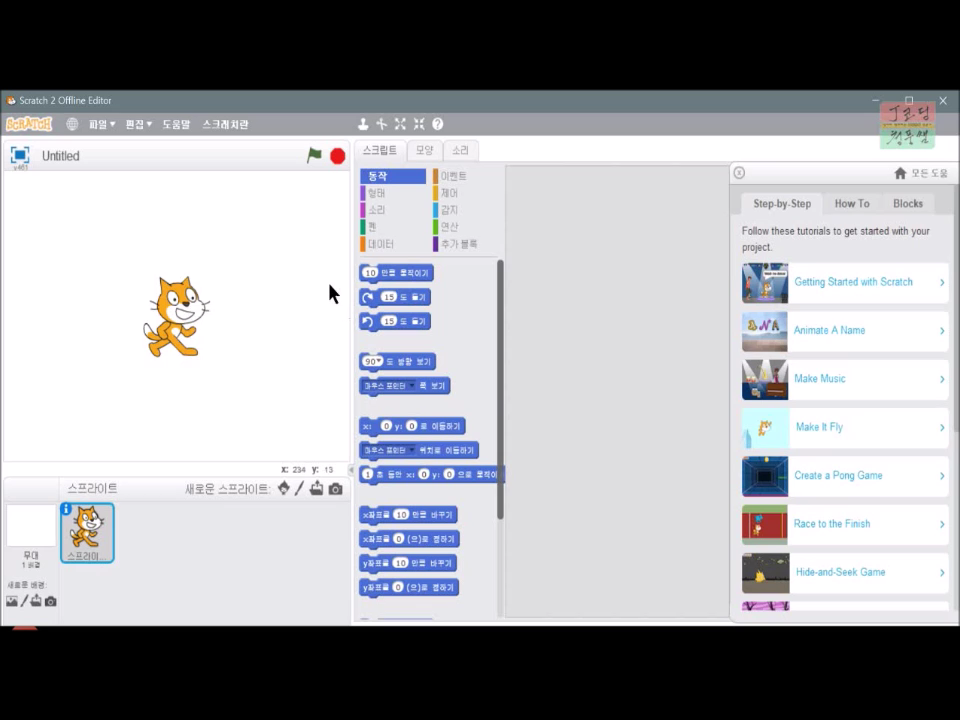The image size is (960, 720).
Task: Open the 도움말 menu
Action: (x=176, y=124)
